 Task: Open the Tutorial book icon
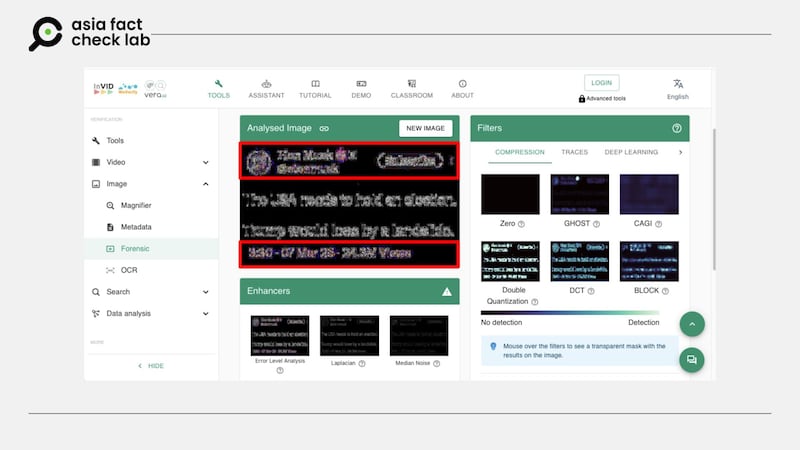pos(316,84)
